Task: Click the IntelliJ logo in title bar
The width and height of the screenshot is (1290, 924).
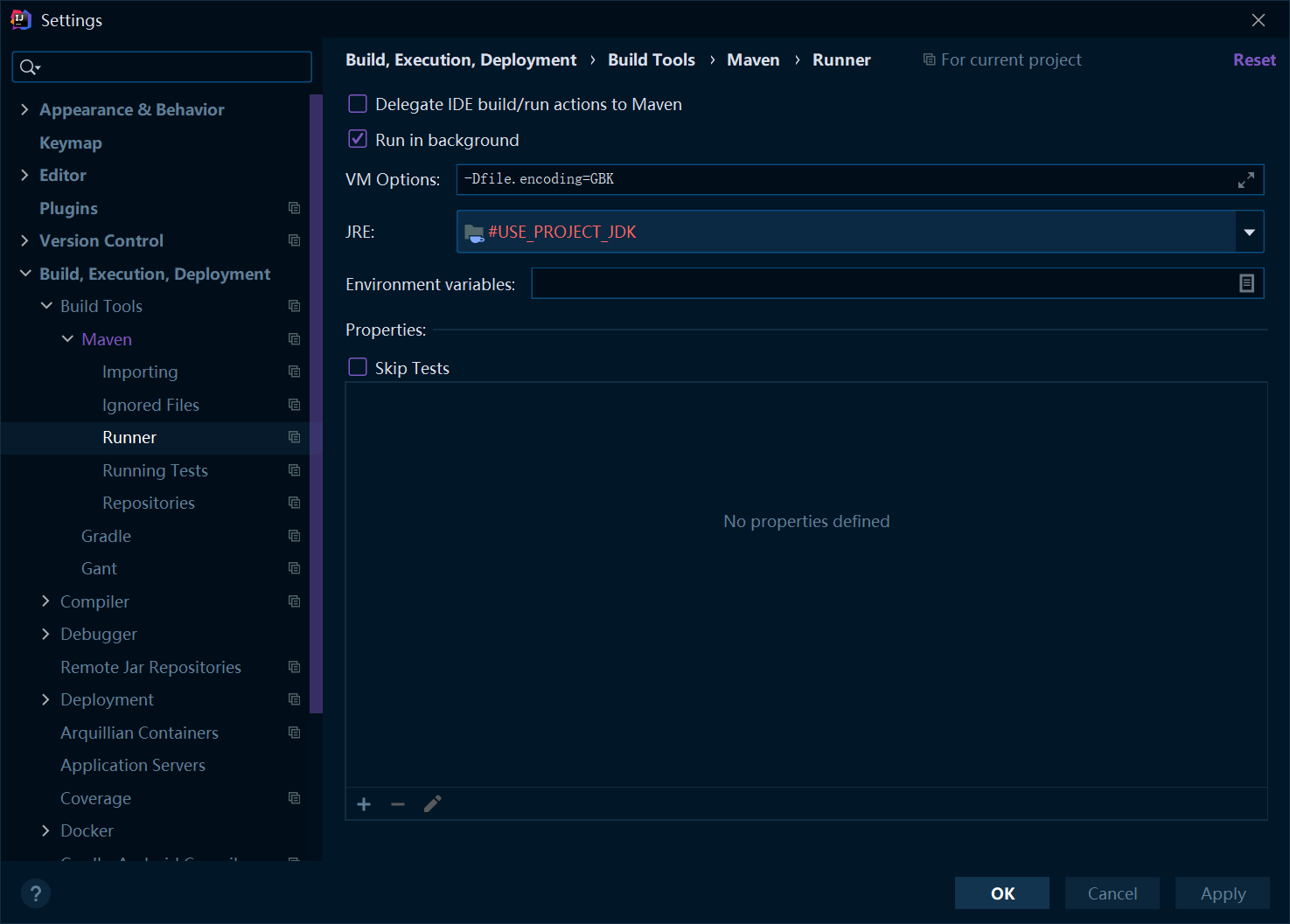Action: tap(20, 19)
